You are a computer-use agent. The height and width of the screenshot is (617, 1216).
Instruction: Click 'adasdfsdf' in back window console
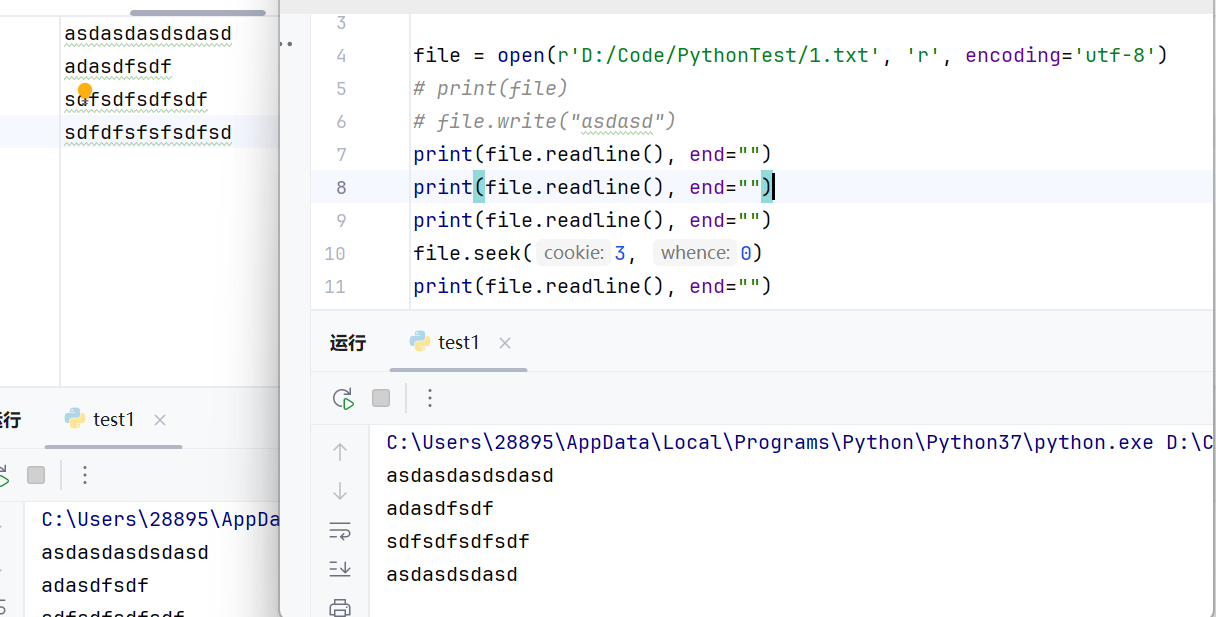pyautogui.click(x=95, y=585)
